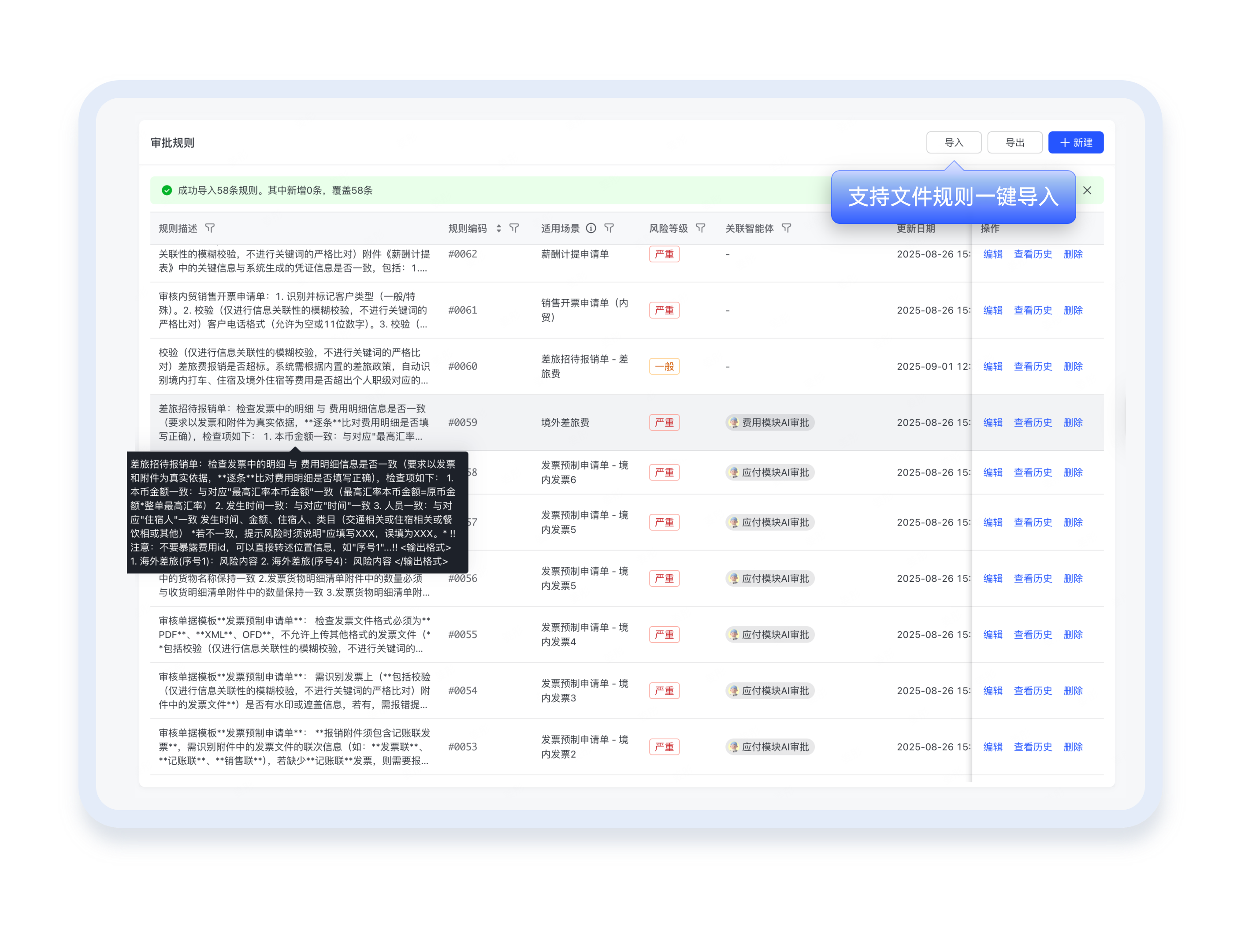The width and height of the screenshot is (1241, 952).
Task: Delete rule #0059
Action: (x=1073, y=422)
